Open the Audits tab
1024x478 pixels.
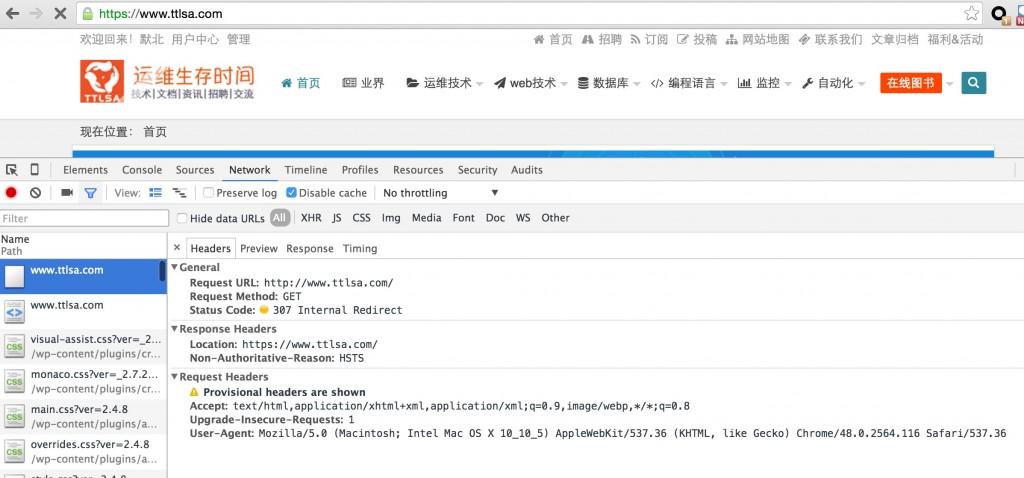[x=526, y=170]
